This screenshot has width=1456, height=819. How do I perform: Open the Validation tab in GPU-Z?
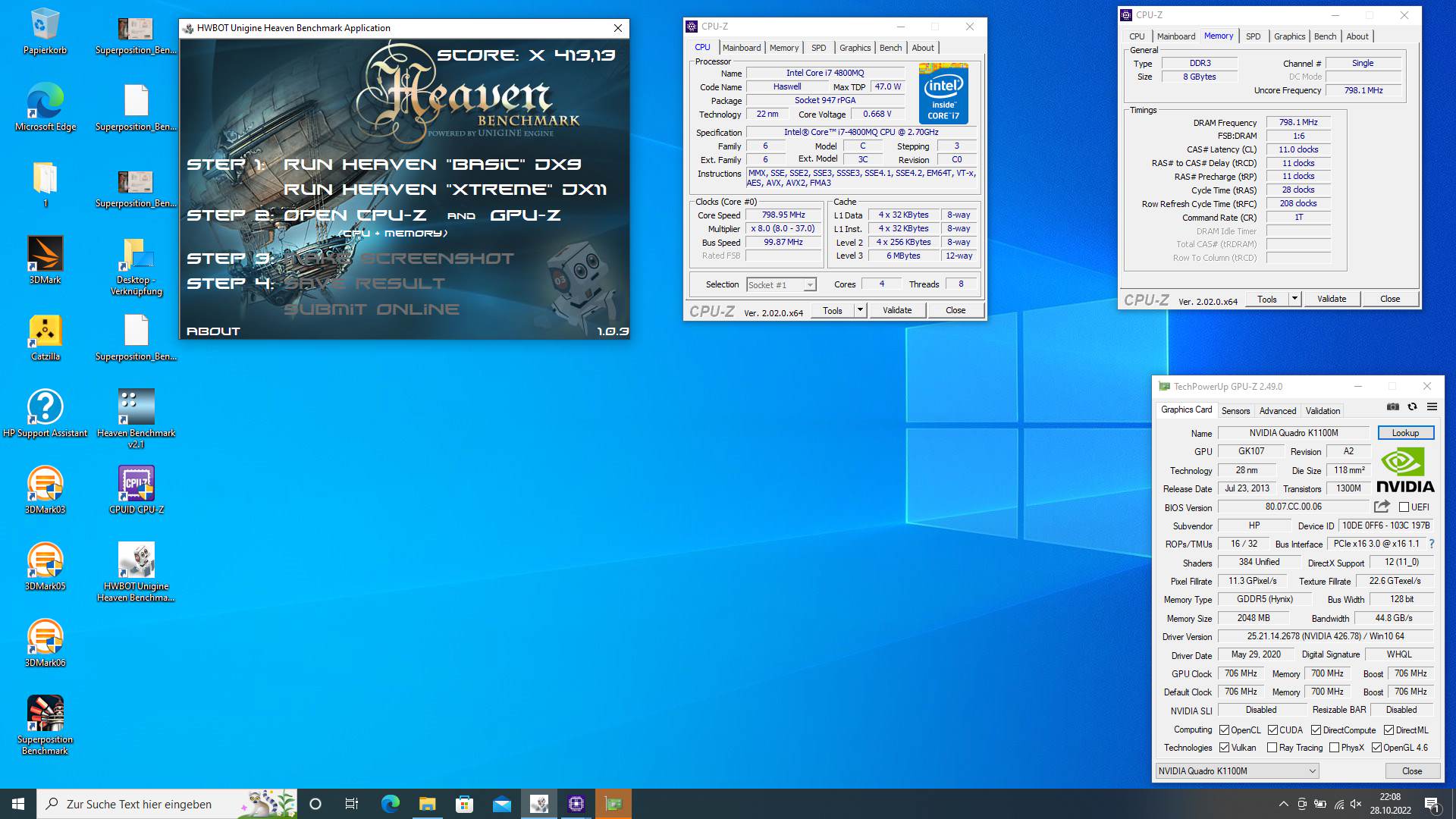click(1323, 411)
